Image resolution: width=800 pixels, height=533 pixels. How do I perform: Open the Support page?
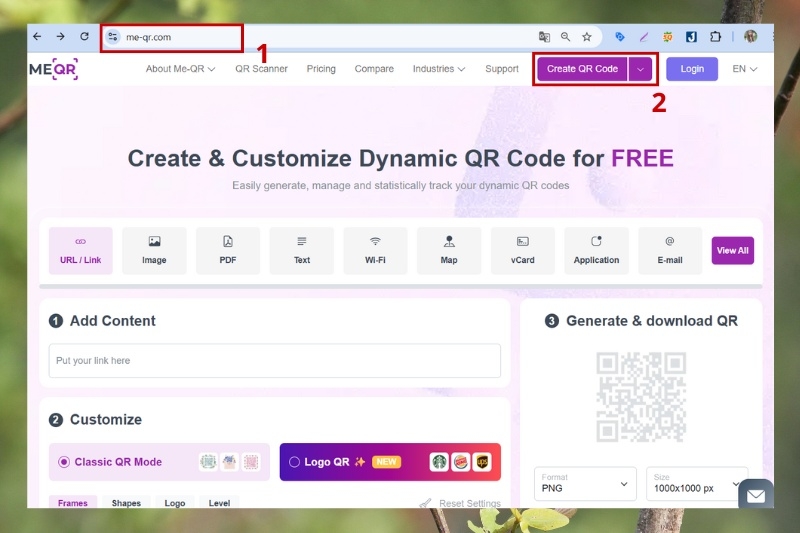502,69
